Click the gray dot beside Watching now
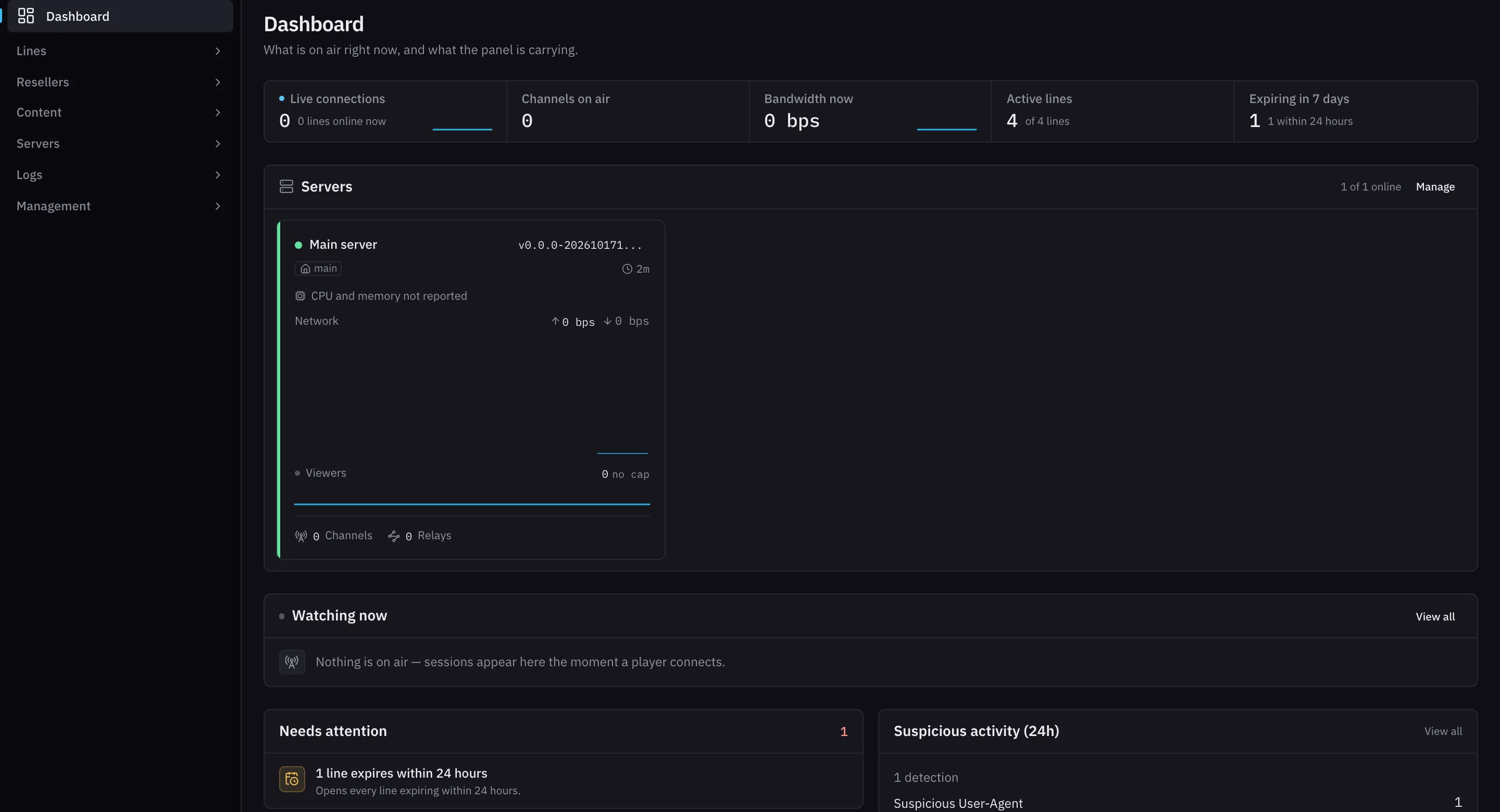Viewport: 1500px width, 812px height. (282, 616)
